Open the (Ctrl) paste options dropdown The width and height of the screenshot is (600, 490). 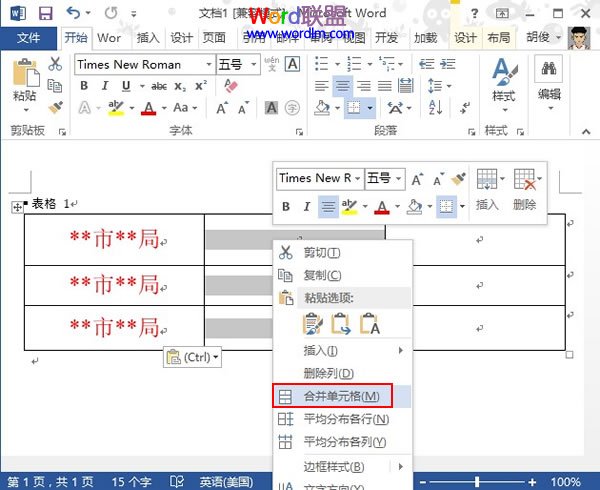pyautogui.click(x=192, y=357)
